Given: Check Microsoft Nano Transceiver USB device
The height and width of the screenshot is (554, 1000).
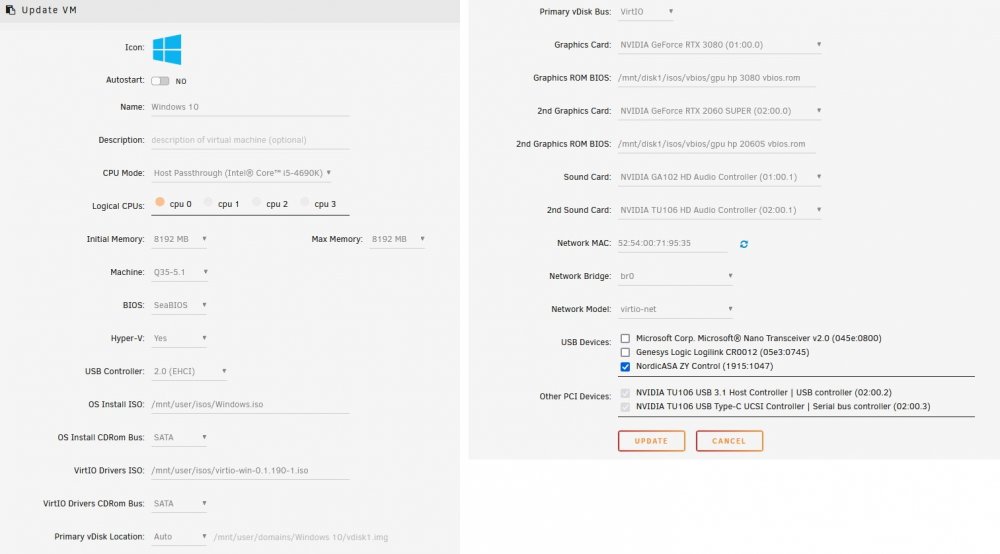Looking at the screenshot, I should 625,339.
